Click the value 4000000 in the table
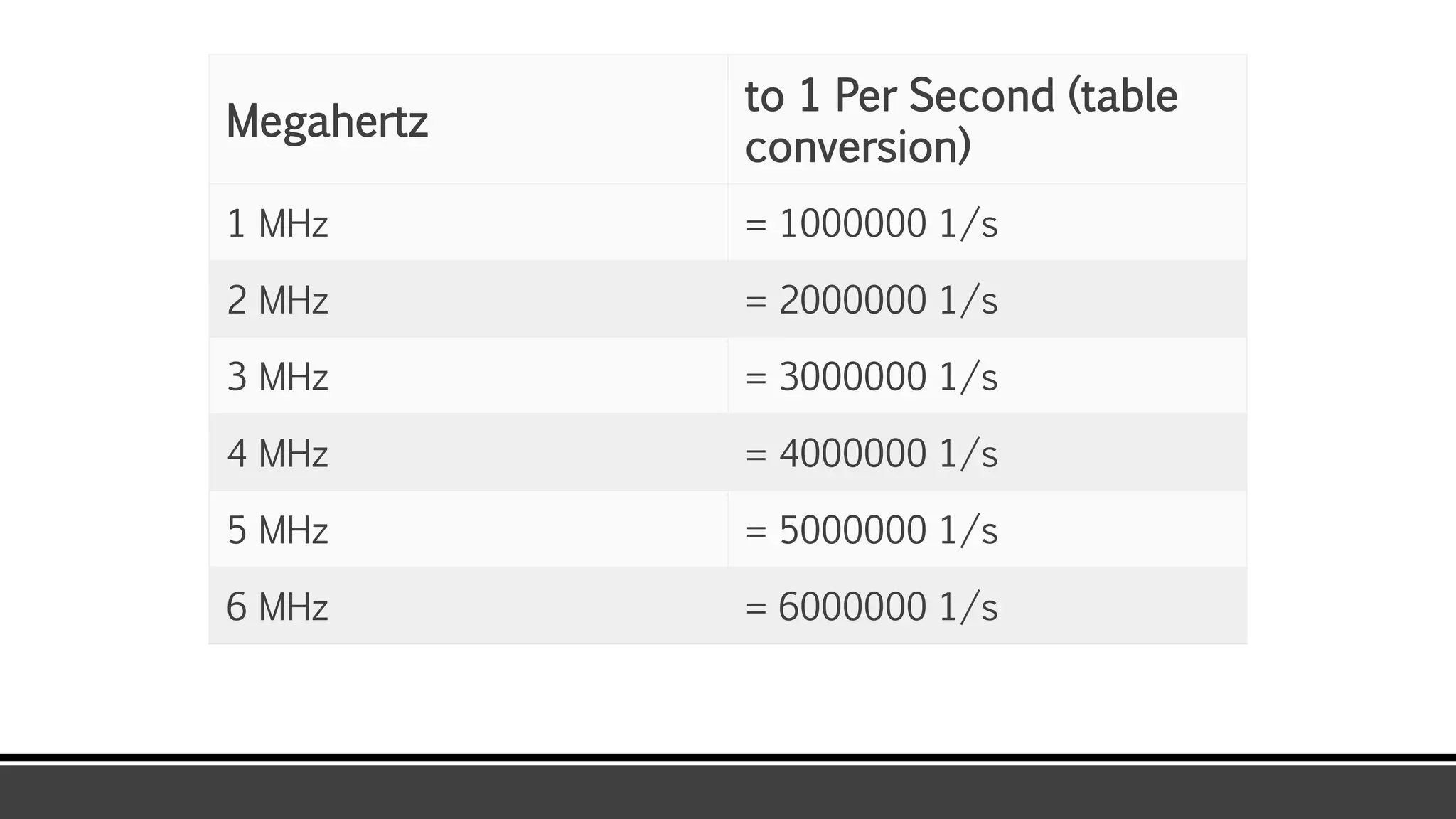The width and height of the screenshot is (1456, 819). [852, 454]
